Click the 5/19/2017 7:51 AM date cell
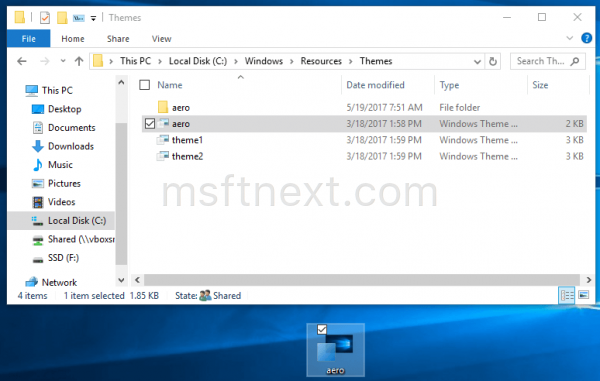 click(384, 107)
